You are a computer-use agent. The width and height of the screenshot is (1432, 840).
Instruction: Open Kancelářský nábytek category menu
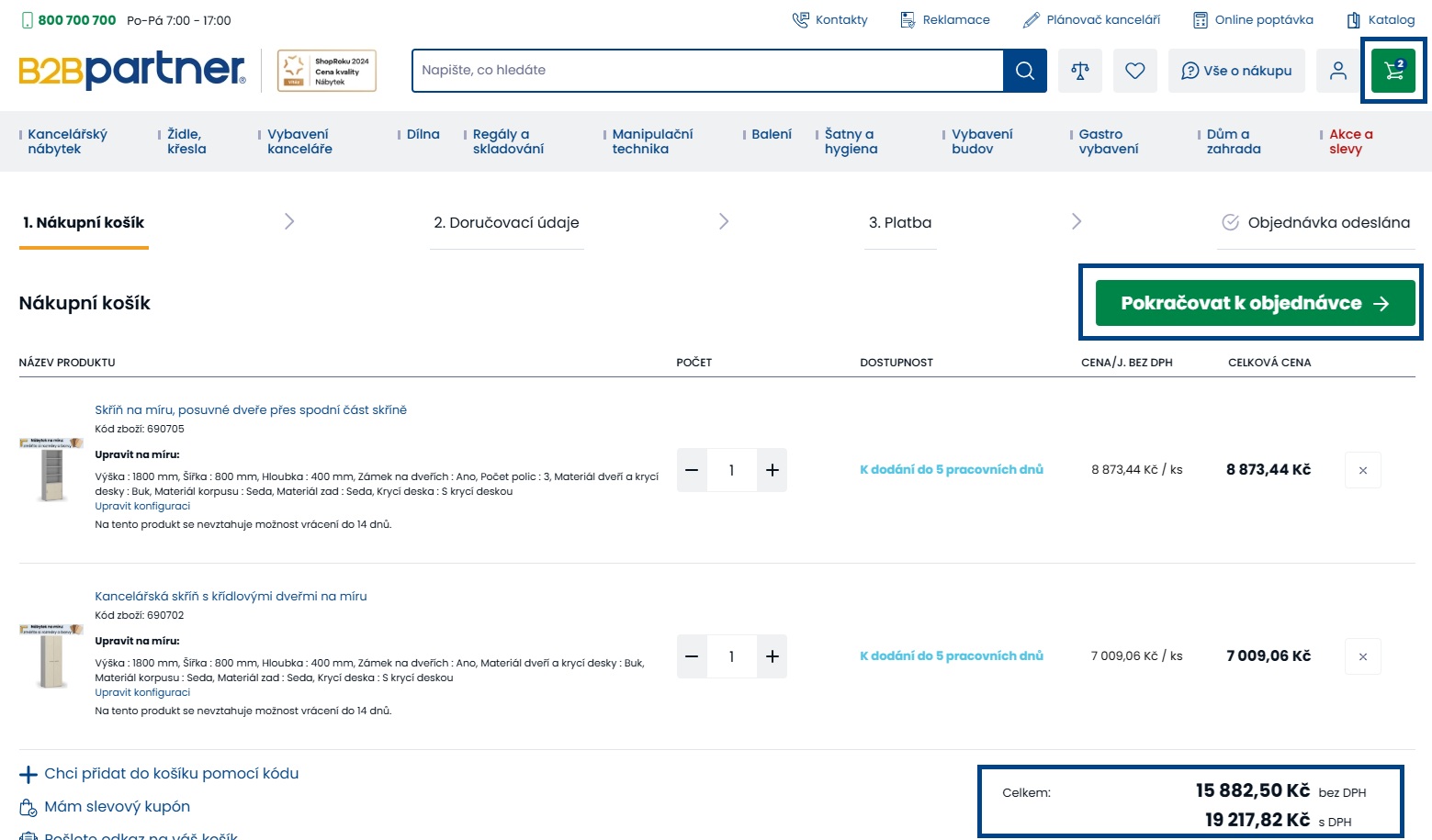(67, 141)
